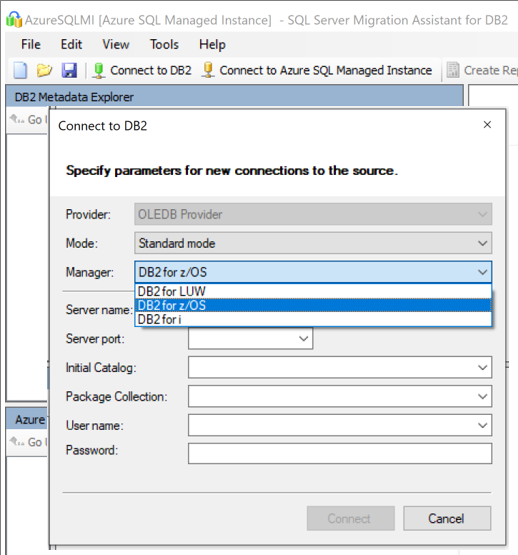Click Connect to DB2 toolbar button

[142, 70]
